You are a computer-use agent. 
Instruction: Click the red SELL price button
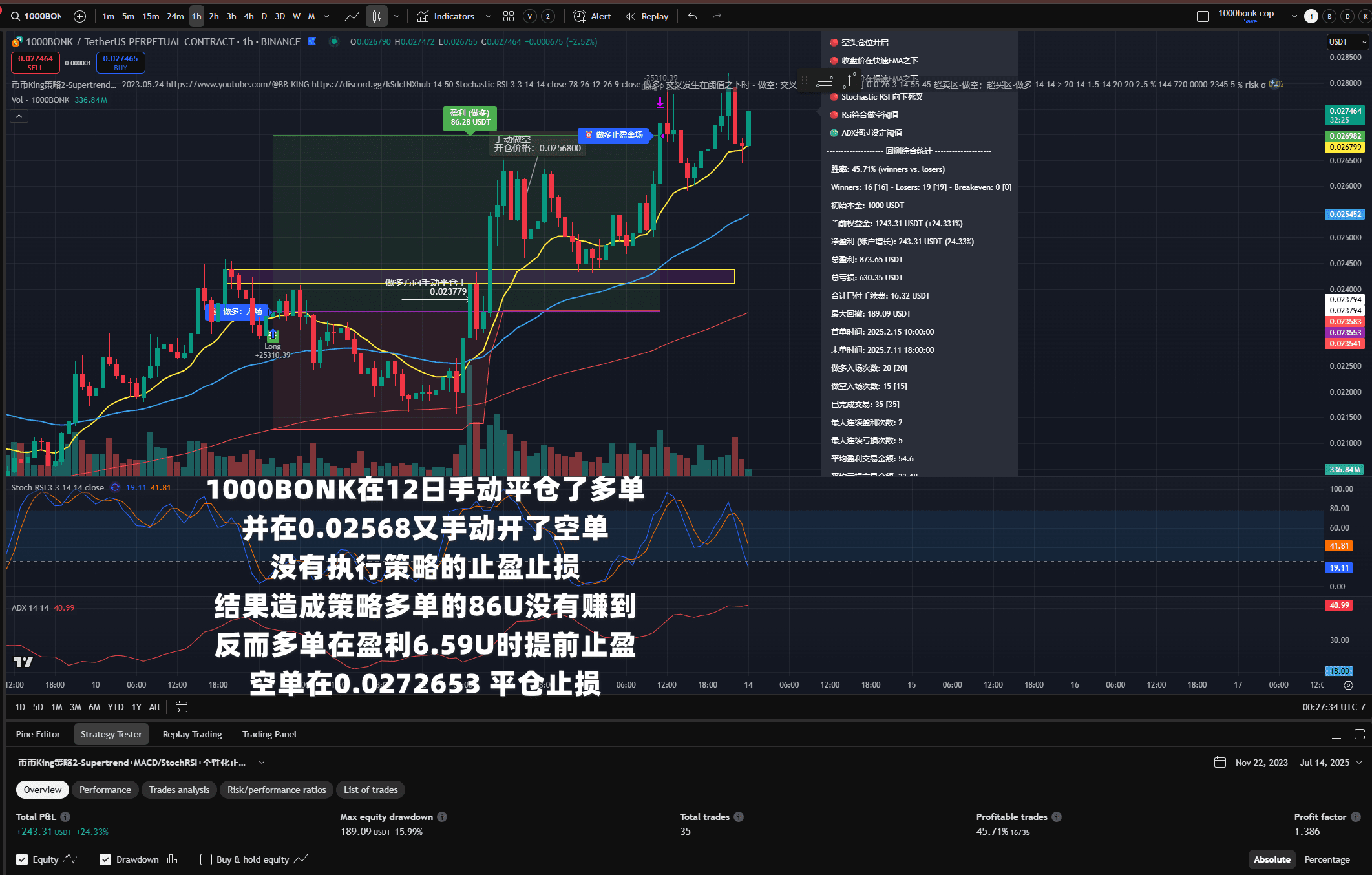click(x=36, y=63)
